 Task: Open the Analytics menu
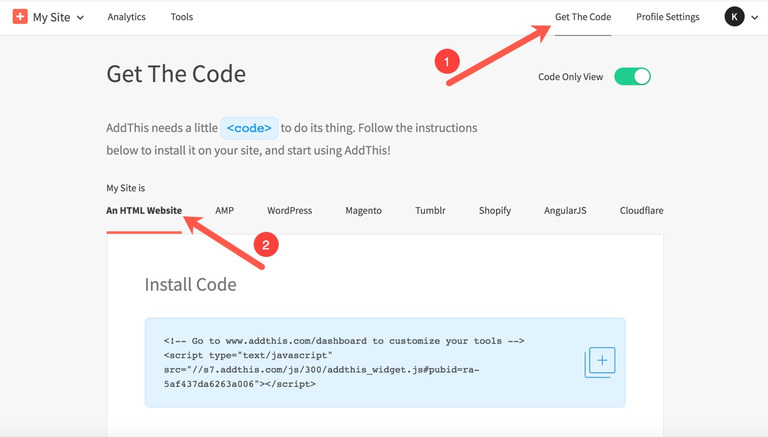pos(126,17)
